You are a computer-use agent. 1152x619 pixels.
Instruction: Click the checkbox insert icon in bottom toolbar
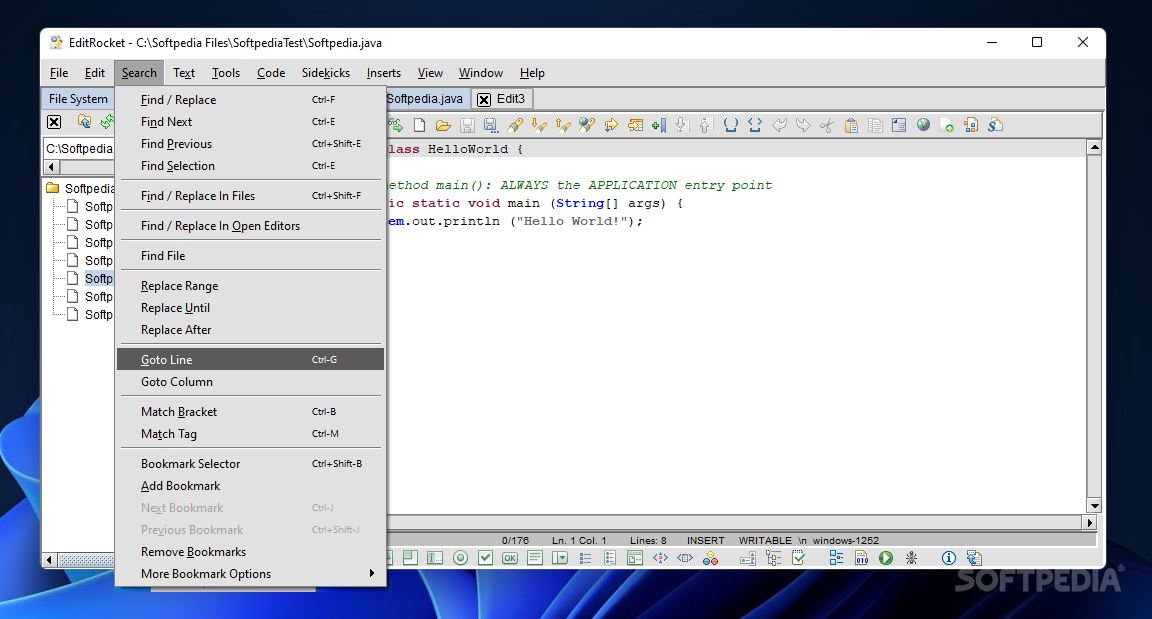[x=486, y=558]
